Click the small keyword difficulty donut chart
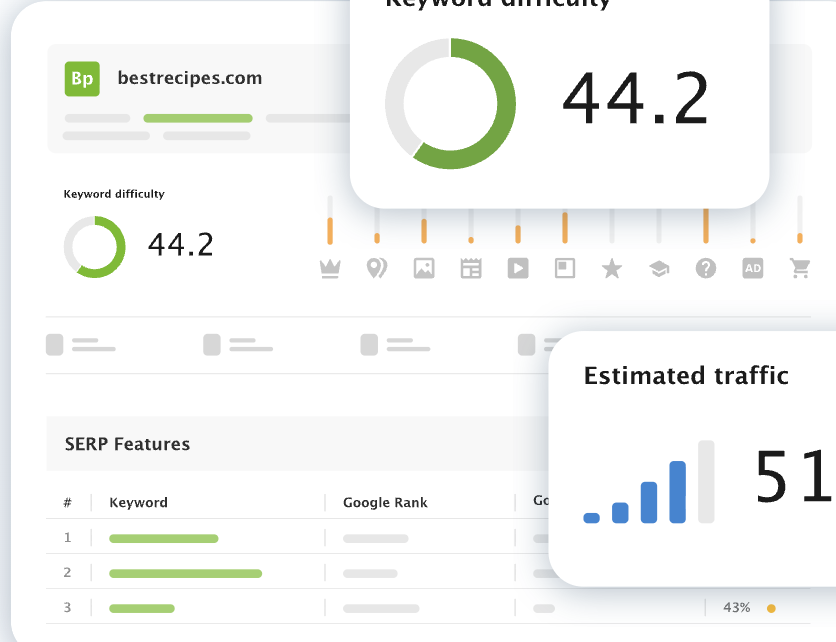 tap(95, 246)
